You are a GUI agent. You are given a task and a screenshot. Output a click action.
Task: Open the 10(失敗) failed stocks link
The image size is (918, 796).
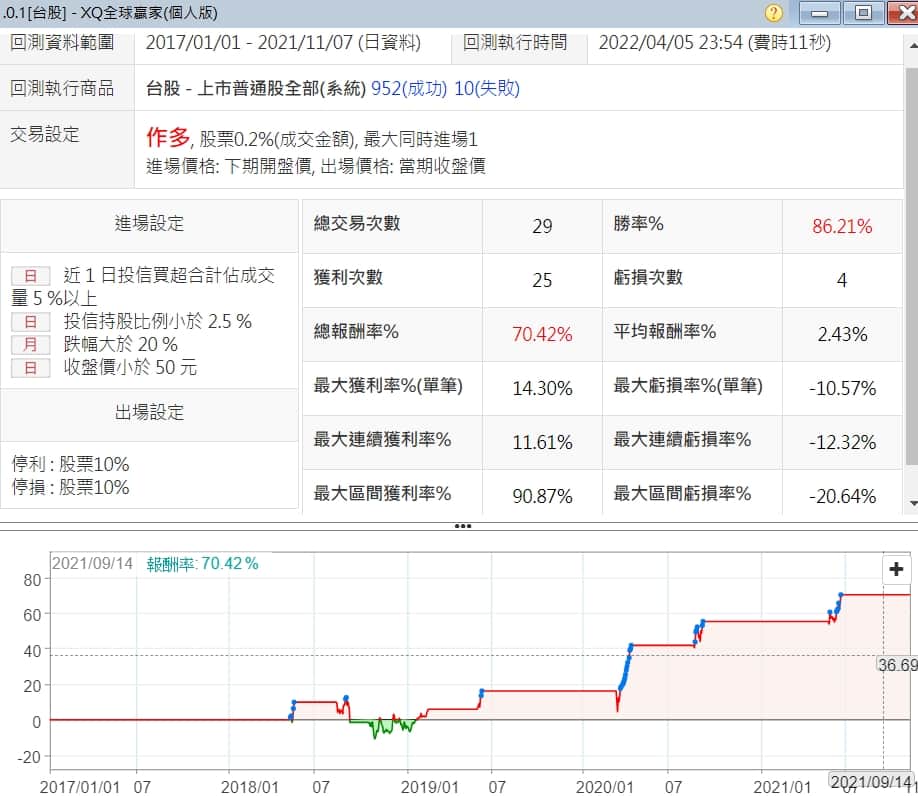point(487,88)
